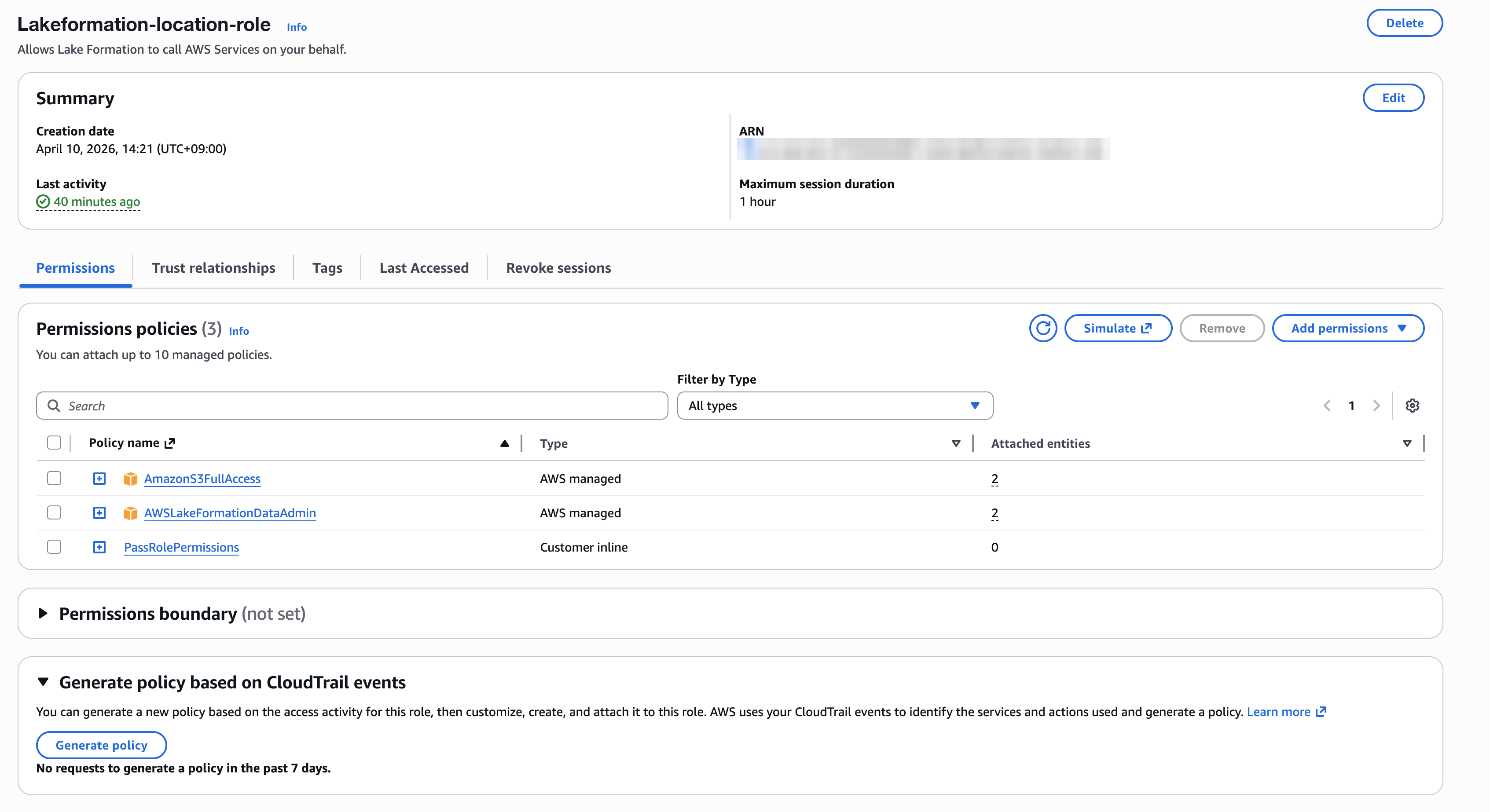The height and width of the screenshot is (812, 1490).
Task: Open the AWSLakeFormationDataAdmin policy link
Action: (230, 513)
